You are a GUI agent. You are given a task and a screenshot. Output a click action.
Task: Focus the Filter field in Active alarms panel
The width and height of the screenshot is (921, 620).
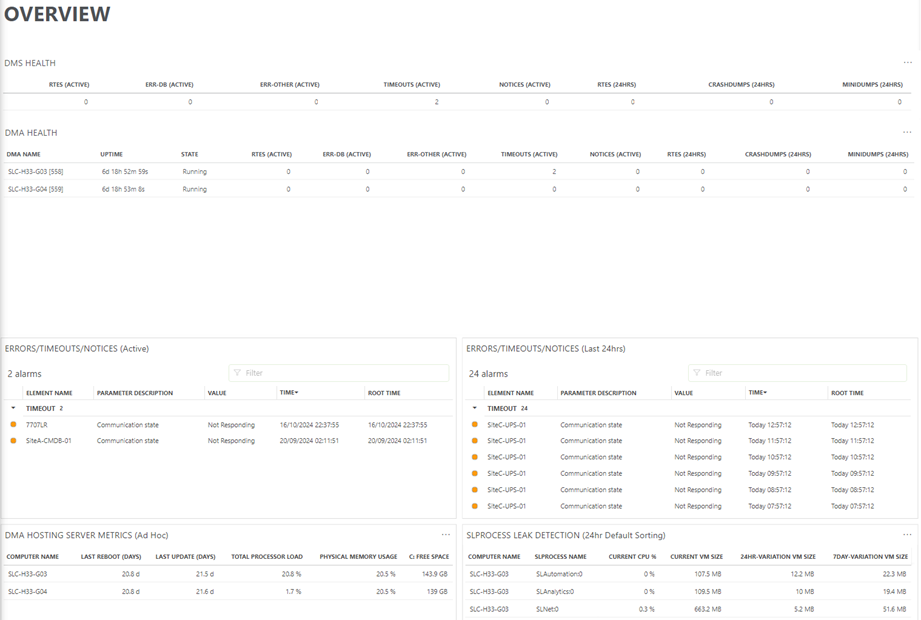click(339, 373)
